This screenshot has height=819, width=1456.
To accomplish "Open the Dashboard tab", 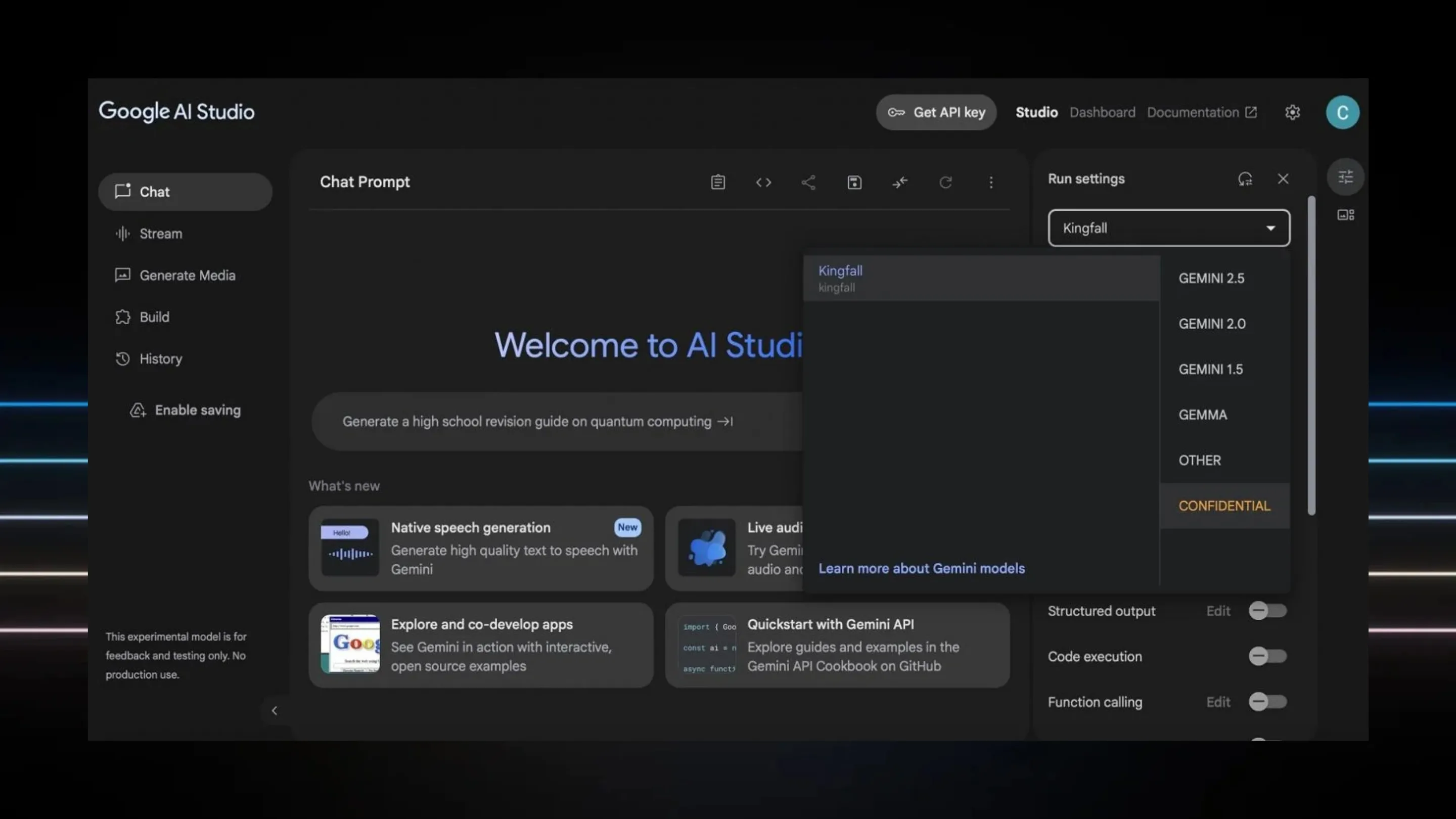I will coord(1102,112).
